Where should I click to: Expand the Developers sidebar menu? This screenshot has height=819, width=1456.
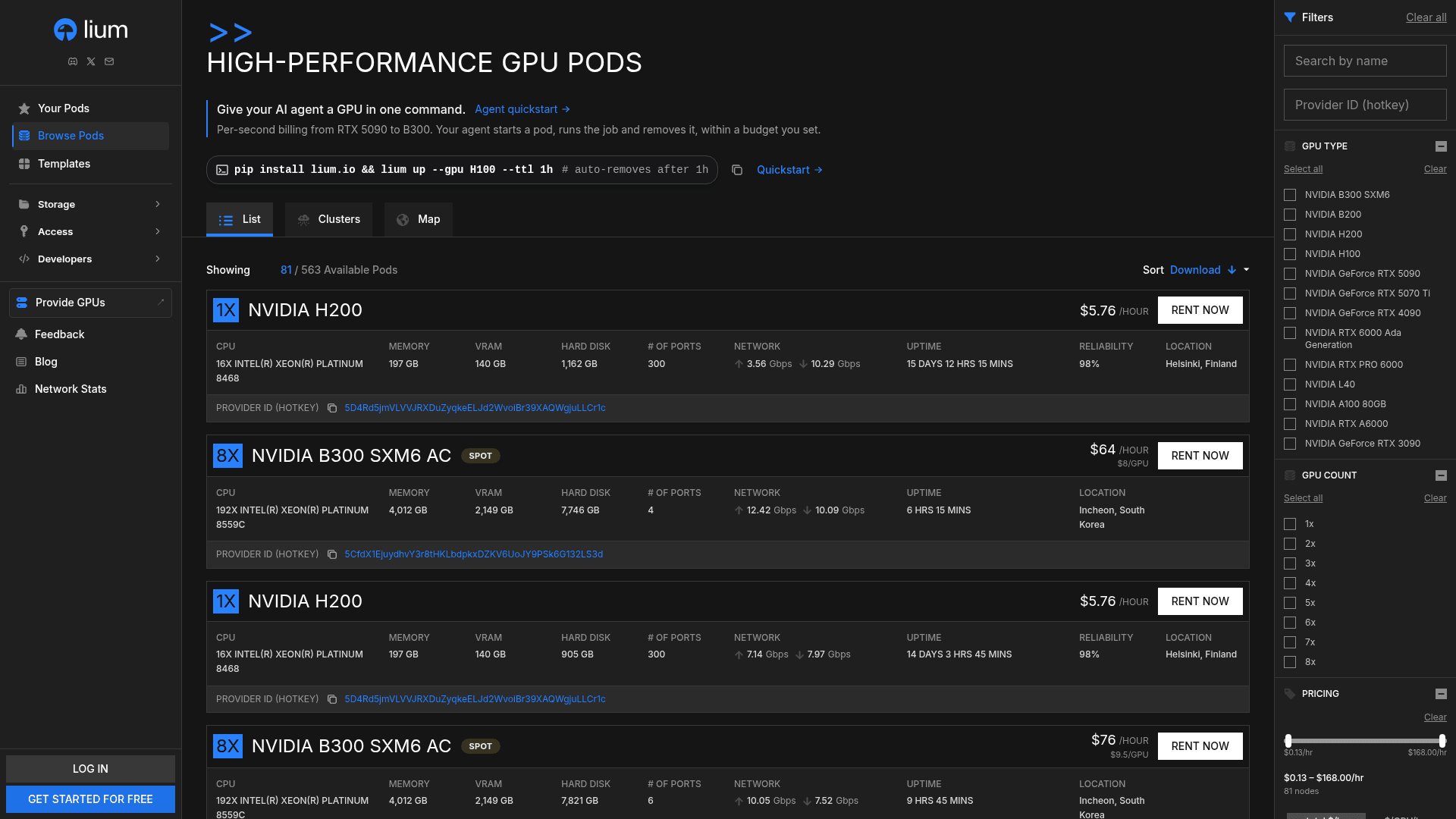90,259
